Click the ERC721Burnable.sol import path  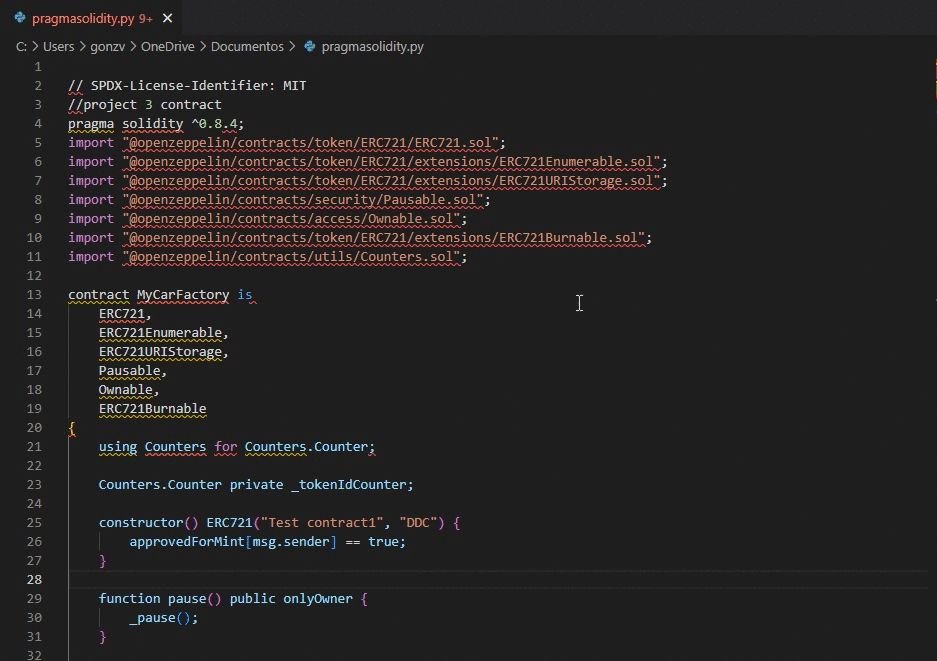pos(384,238)
